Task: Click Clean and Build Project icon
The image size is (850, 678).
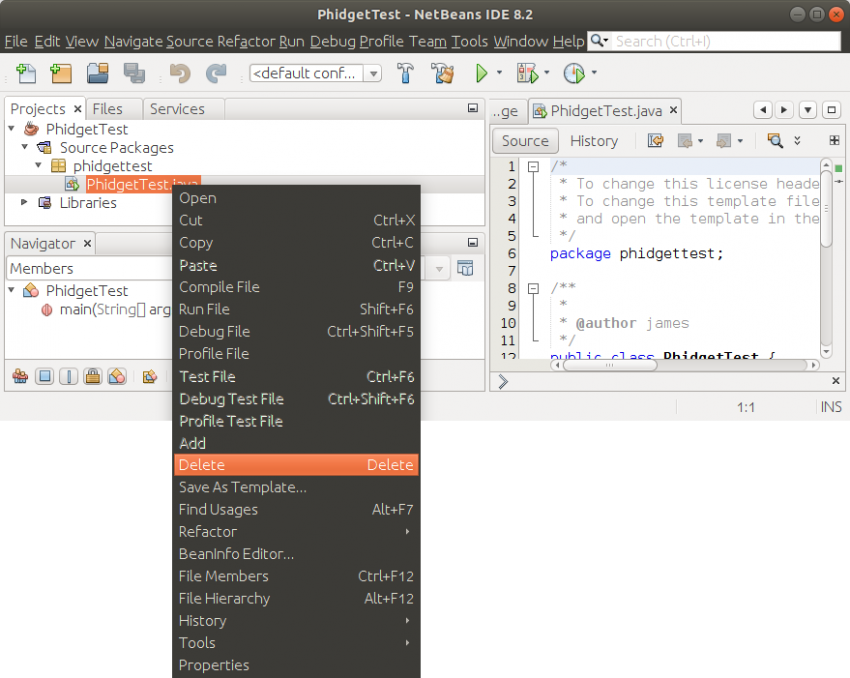Action: [x=442, y=73]
